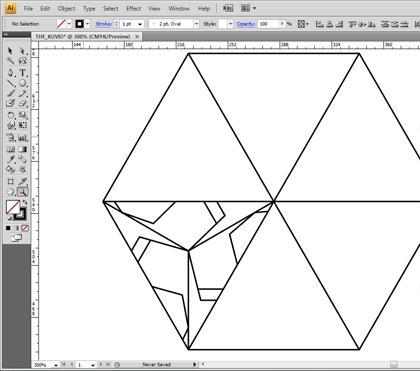The width and height of the screenshot is (420, 371).
Task: Click the Zoom magnifier tool
Action: [22, 192]
